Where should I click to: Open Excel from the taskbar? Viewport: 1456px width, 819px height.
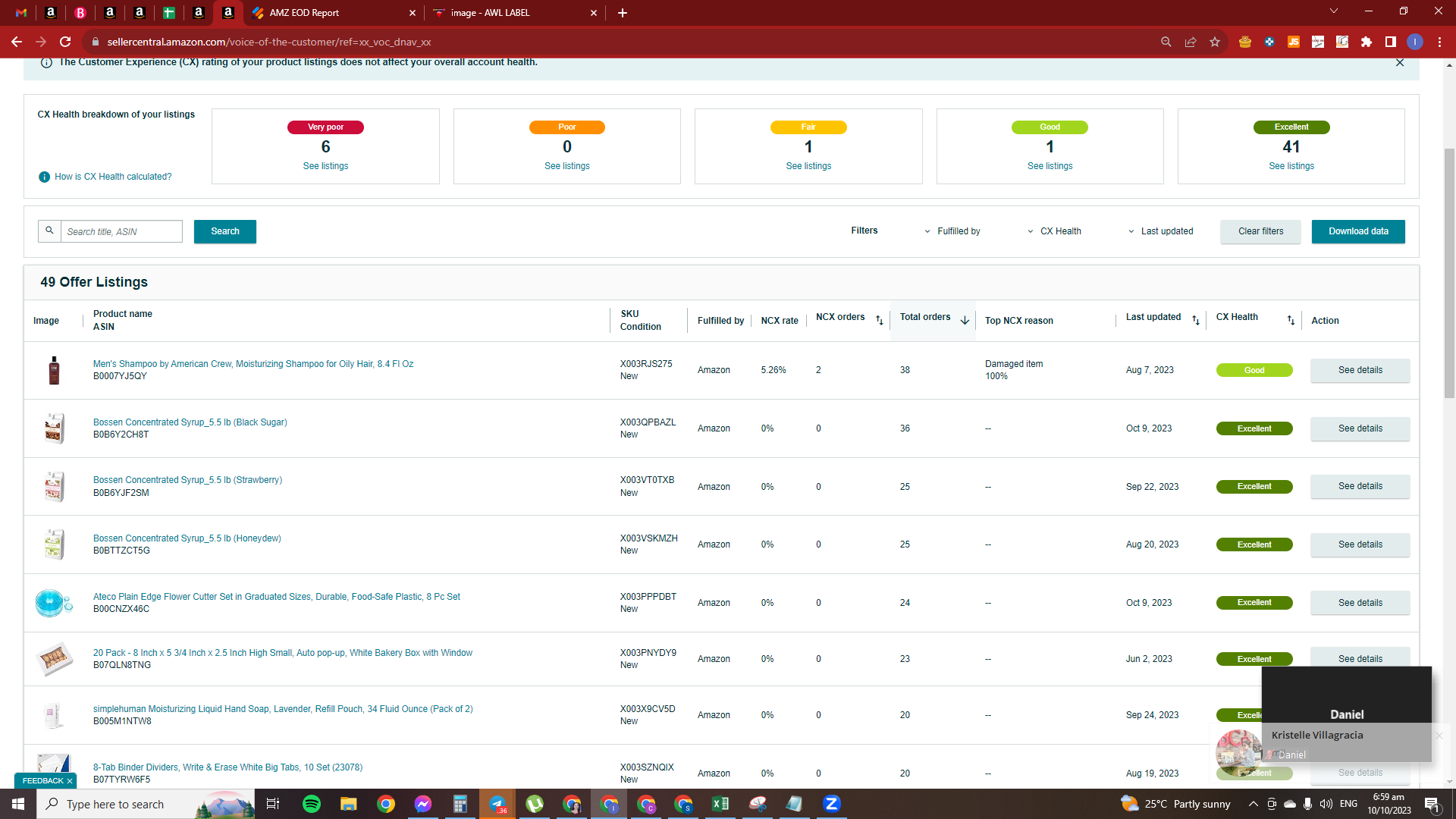coord(720,804)
